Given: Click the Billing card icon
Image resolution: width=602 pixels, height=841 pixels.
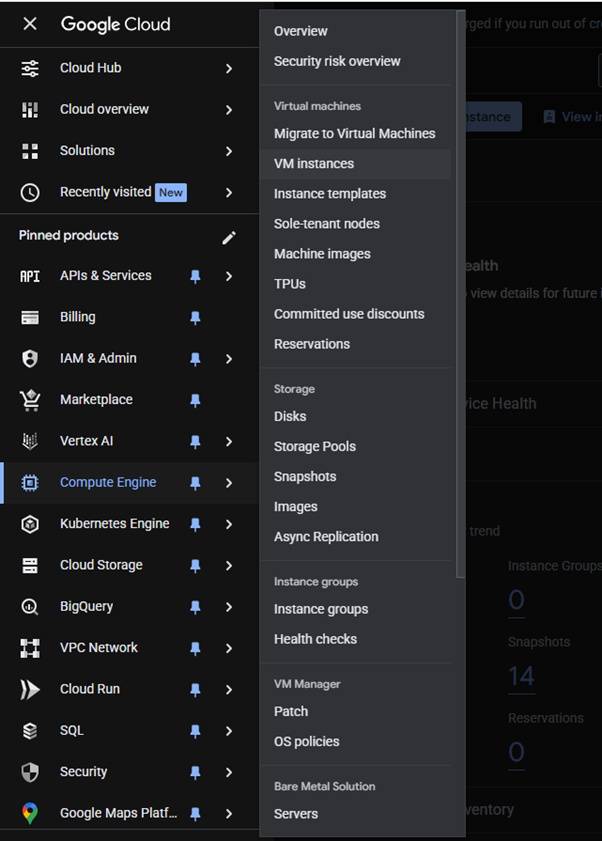Looking at the screenshot, I should pyautogui.click(x=30, y=318).
